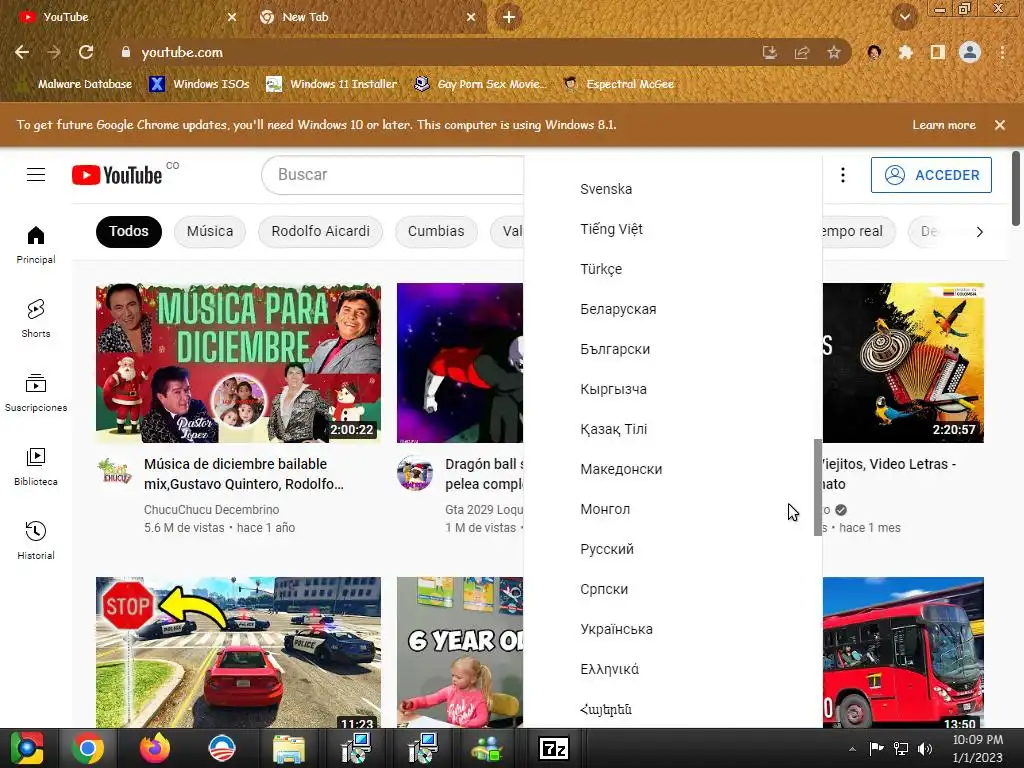Image resolution: width=1024 pixels, height=768 pixels.
Task: Open 7-Zip from the taskbar
Action: 553,748
